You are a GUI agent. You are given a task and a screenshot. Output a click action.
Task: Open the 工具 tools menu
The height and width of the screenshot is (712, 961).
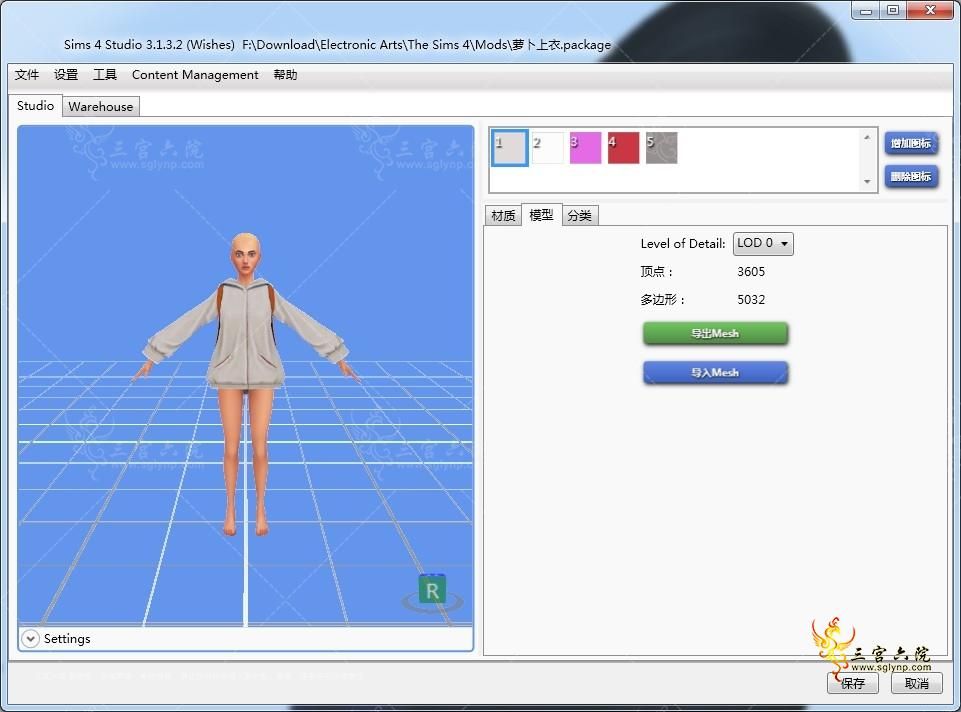pyautogui.click(x=105, y=75)
